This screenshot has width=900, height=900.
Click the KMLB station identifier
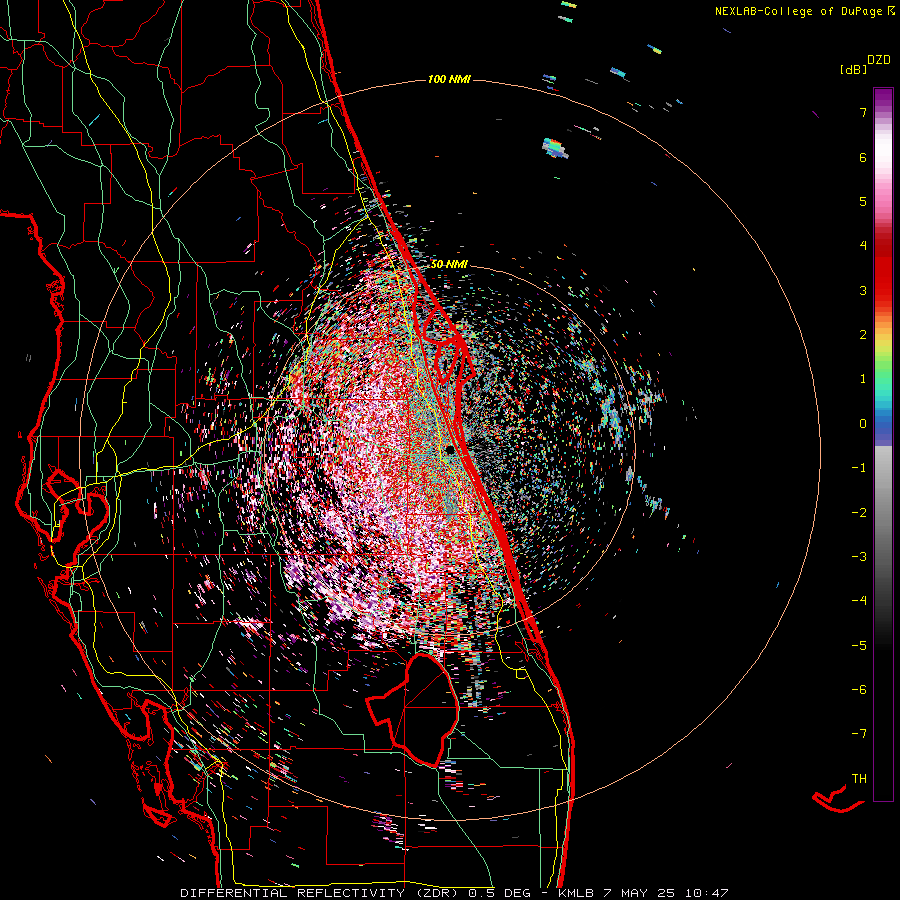tap(577, 893)
